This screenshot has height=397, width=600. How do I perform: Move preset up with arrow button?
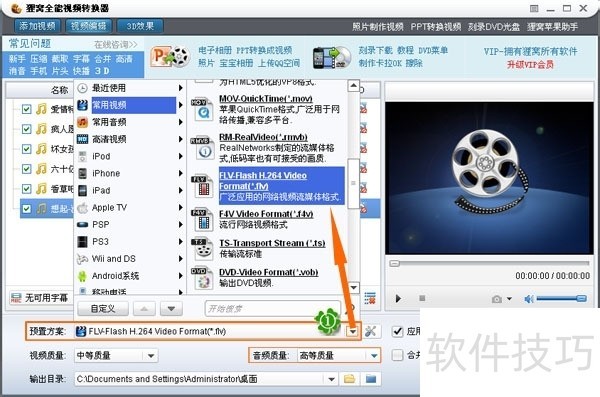[144, 309]
